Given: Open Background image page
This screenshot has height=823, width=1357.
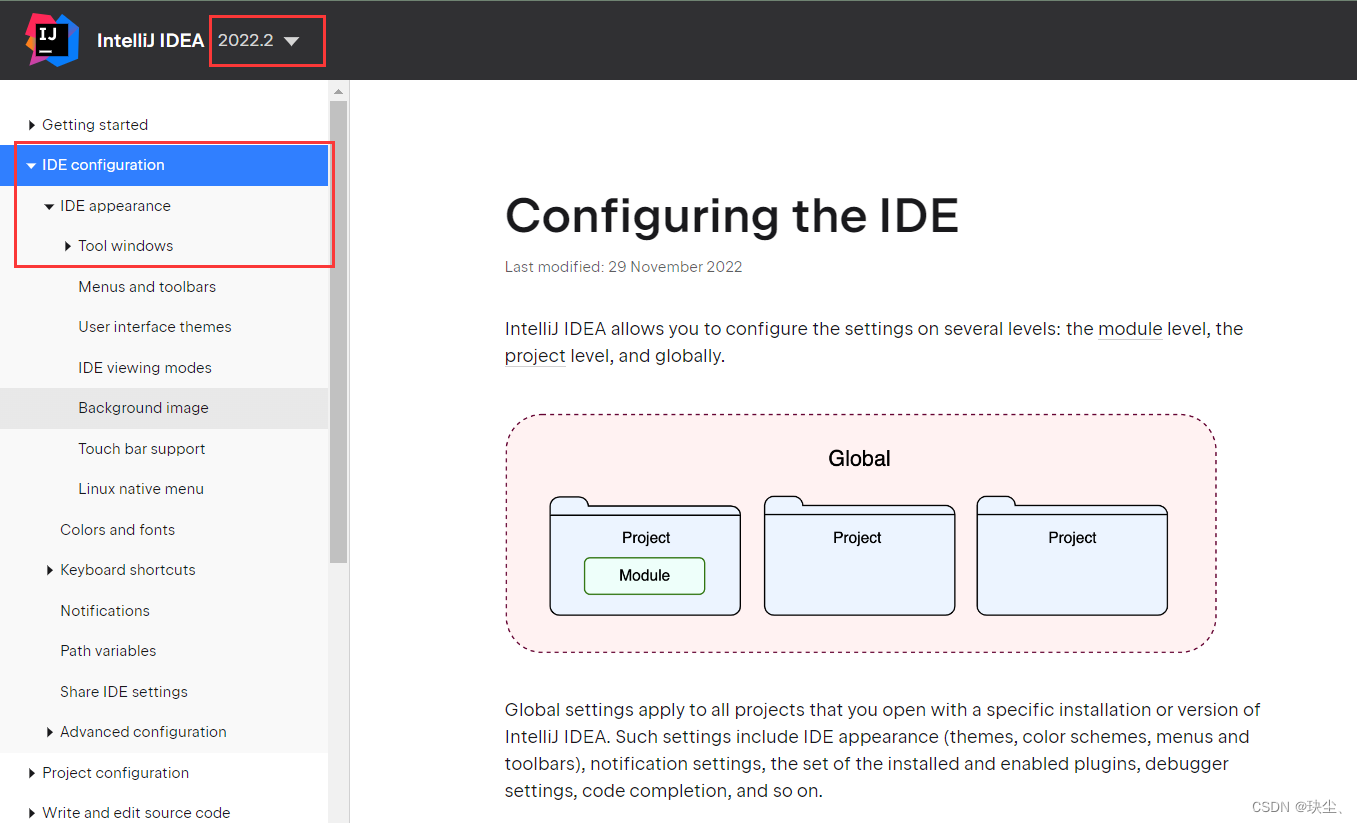Looking at the screenshot, I should [x=164, y=408].
